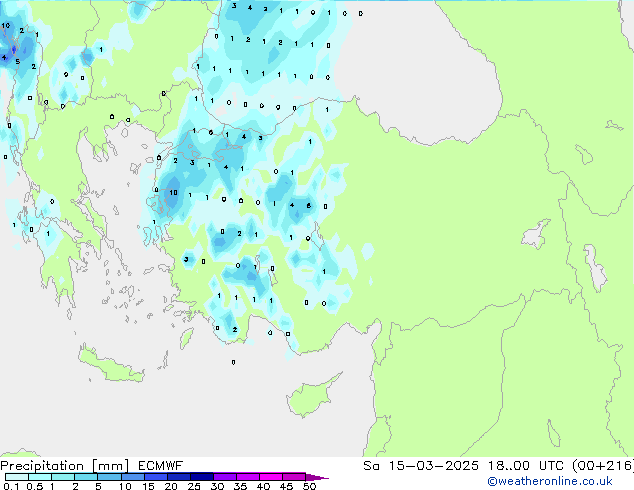Click the legend label "0.5"
This screenshot has width=634, height=490.
tap(34, 486)
